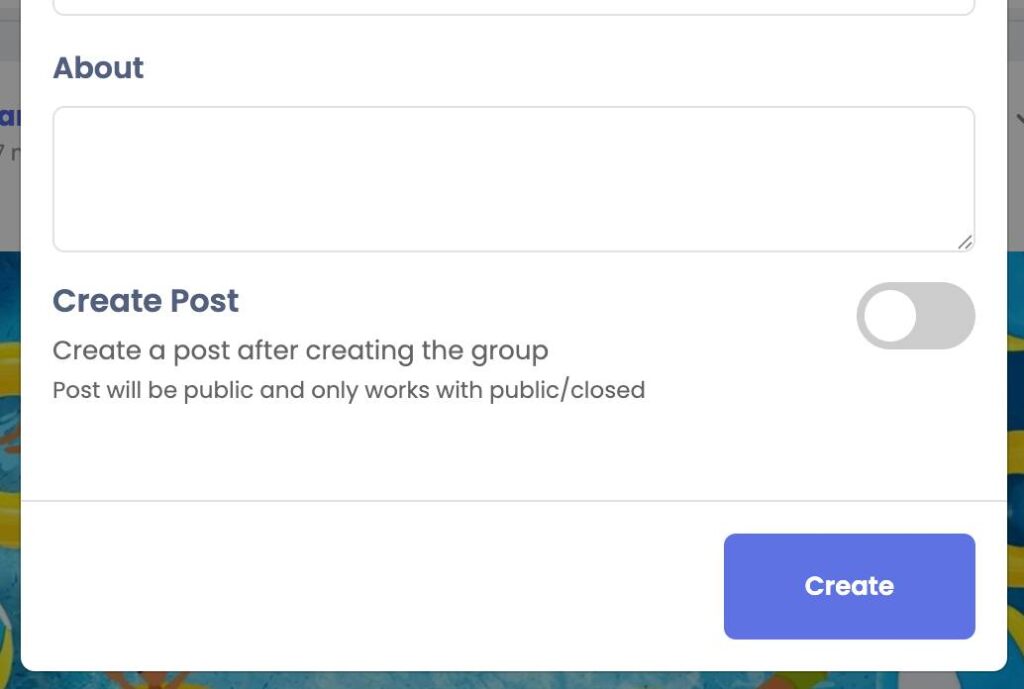Click the chevron arrow behind the dialog's right edge
This screenshot has width=1024, height=689.
coord(1019,119)
